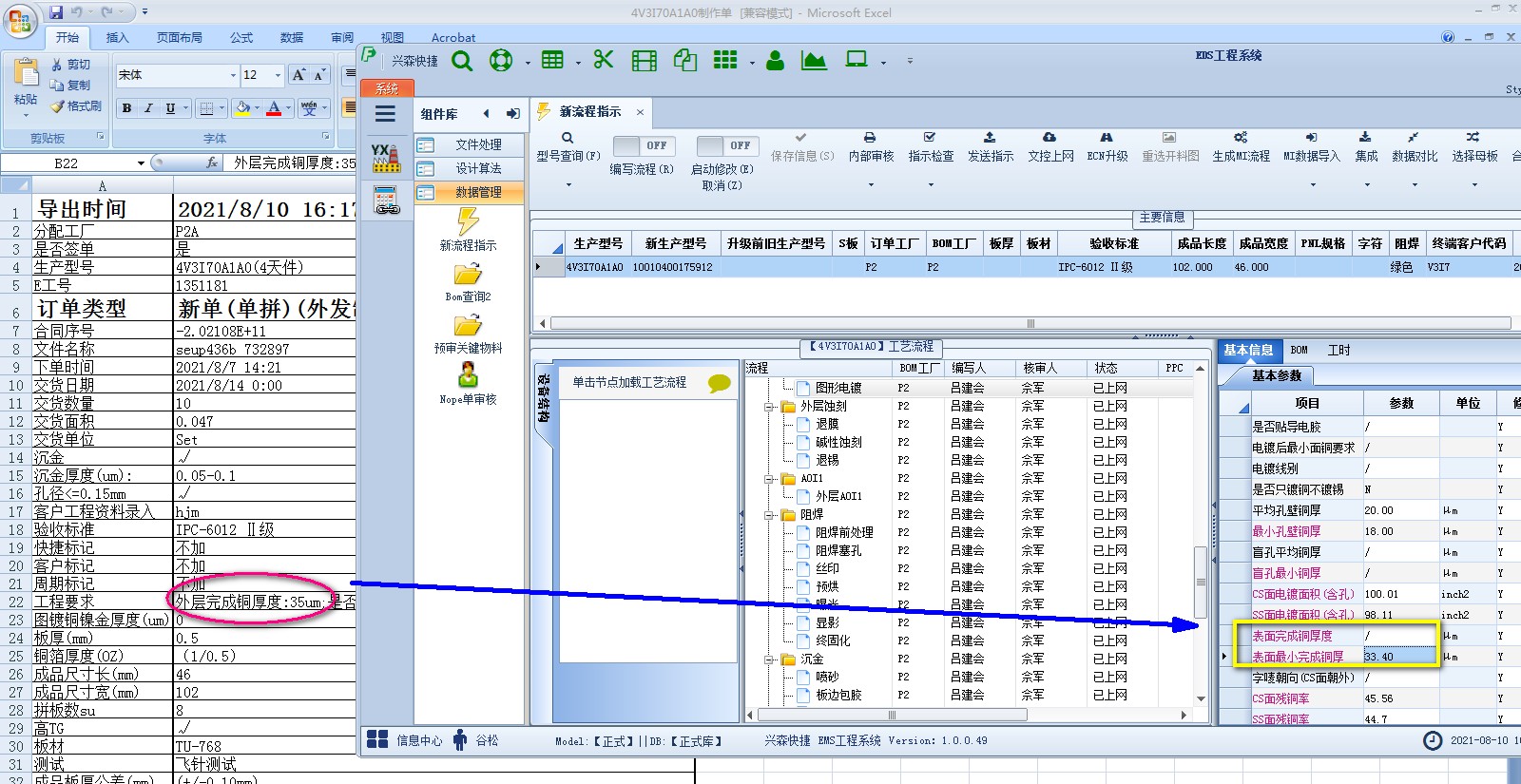Click the 生成MI流程 gears icon

click(x=1241, y=138)
